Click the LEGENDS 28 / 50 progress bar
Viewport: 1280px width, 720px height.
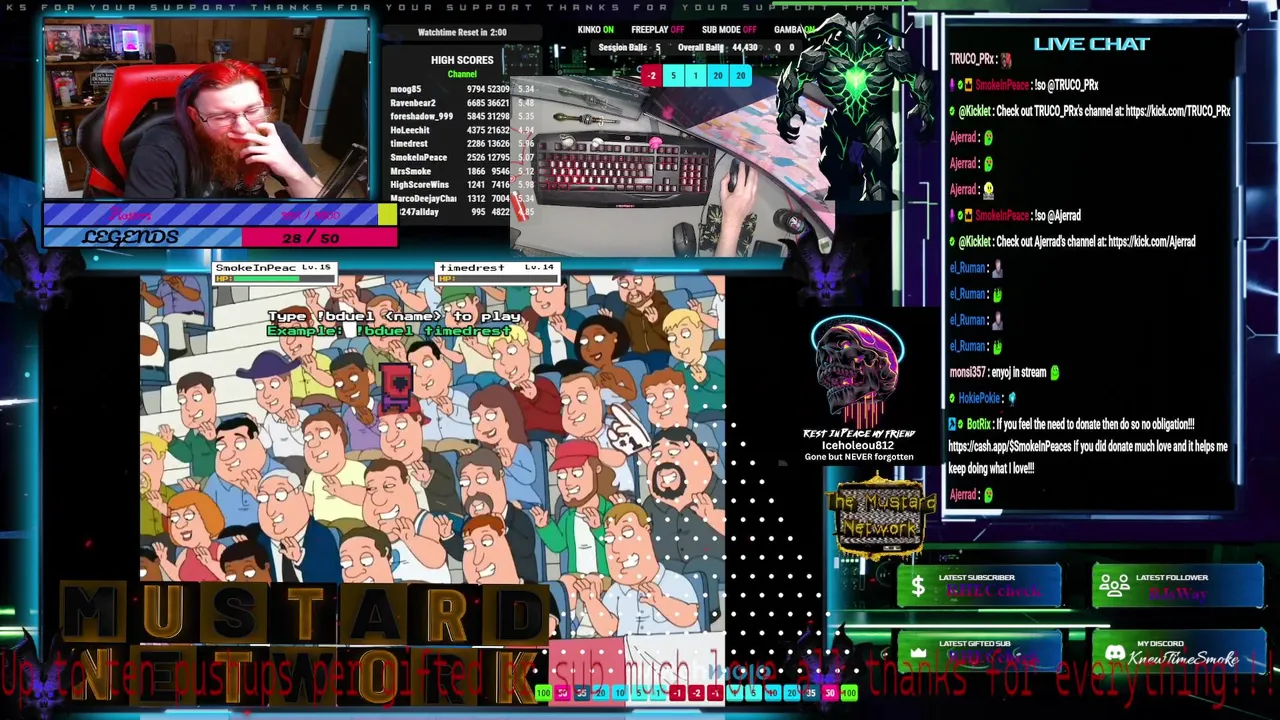(x=220, y=237)
